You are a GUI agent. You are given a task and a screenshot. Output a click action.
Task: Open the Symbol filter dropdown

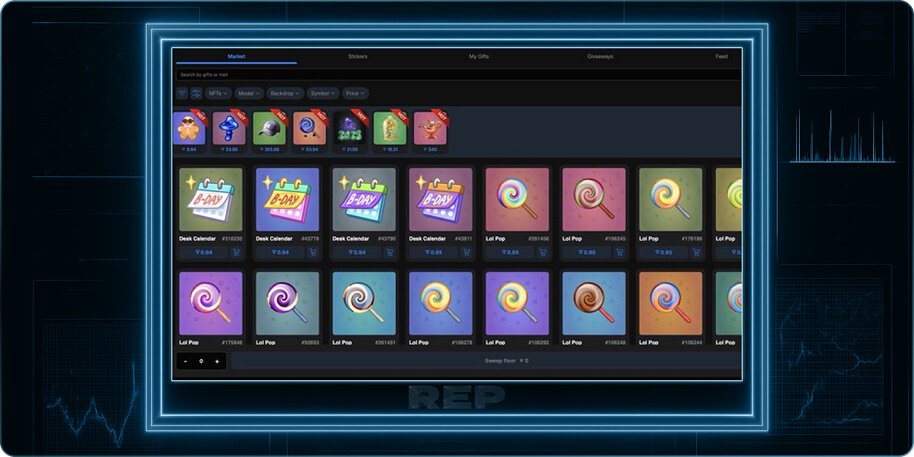pyautogui.click(x=323, y=93)
